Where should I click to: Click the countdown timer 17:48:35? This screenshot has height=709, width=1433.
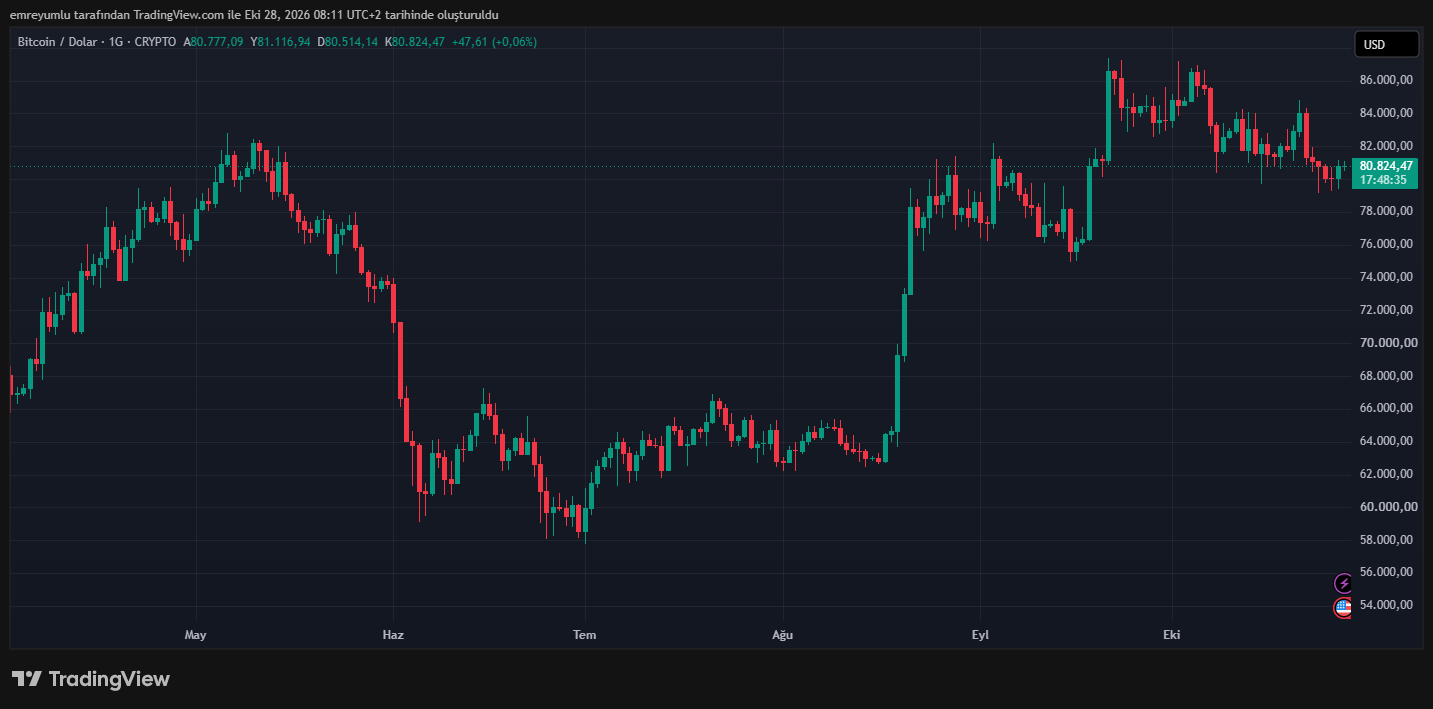(x=1383, y=180)
